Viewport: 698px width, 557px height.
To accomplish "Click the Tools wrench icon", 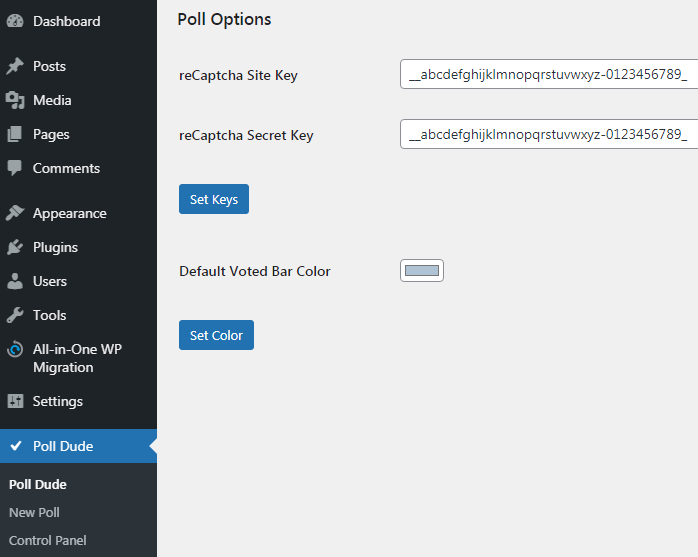I will pyautogui.click(x=15, y=315).
